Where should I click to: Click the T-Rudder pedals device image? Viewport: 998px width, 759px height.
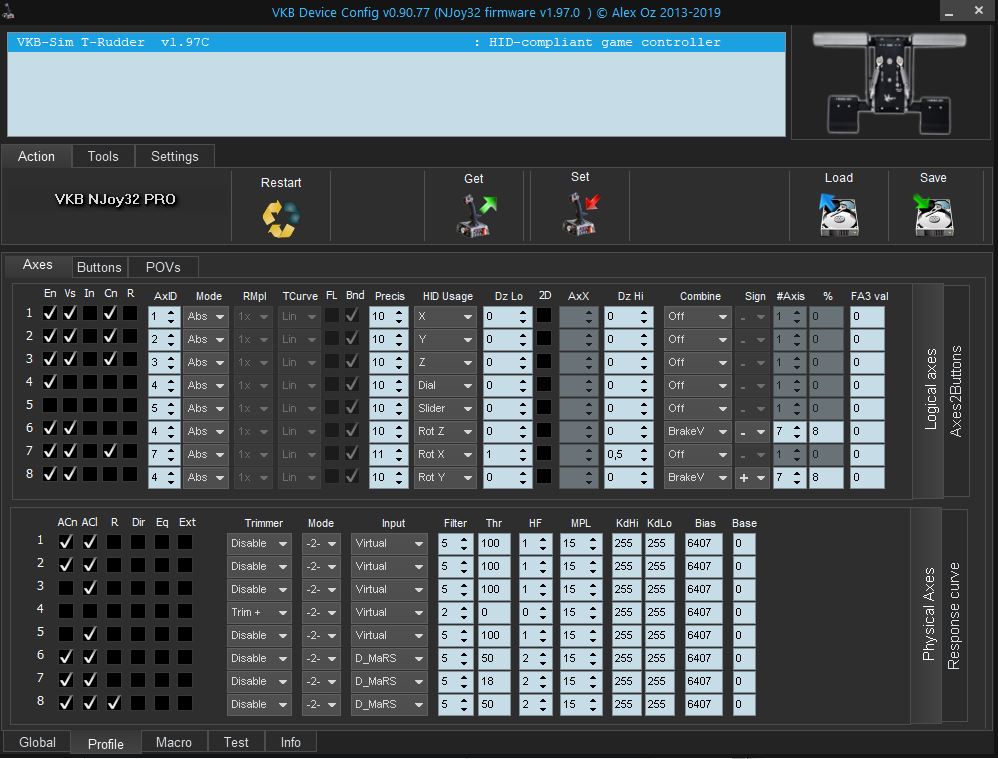[890, 83]
